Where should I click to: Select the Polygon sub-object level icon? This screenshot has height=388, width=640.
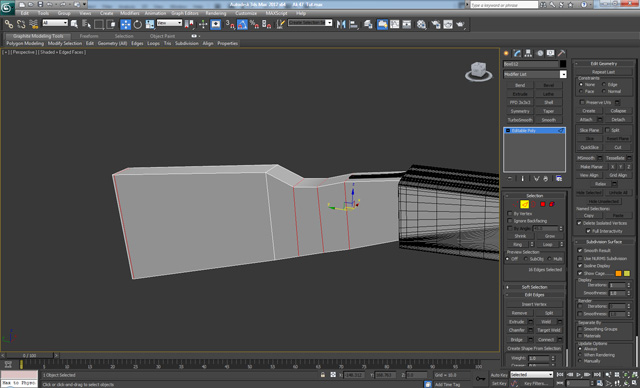[x=543, y=204]
